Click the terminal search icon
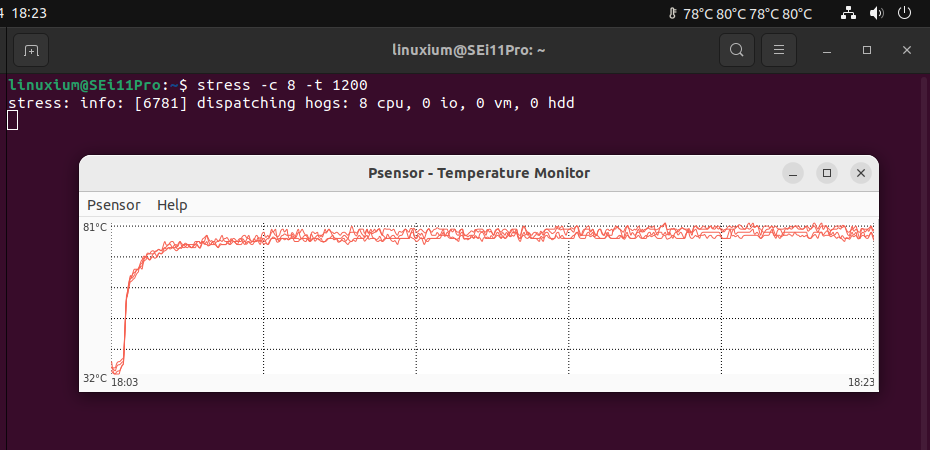Image resolution: width=930 pixels, height=450 pixels. [x=737, y=50]
